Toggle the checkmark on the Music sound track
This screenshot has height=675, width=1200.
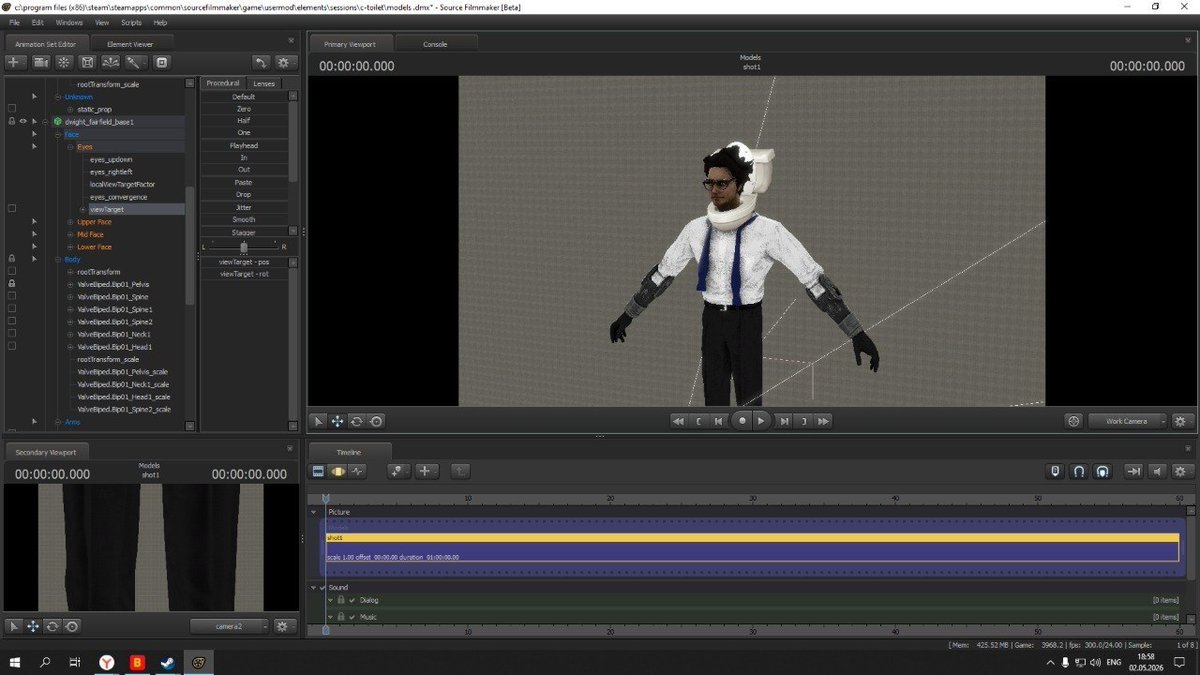pyautogui.click(x=352, y=617)
